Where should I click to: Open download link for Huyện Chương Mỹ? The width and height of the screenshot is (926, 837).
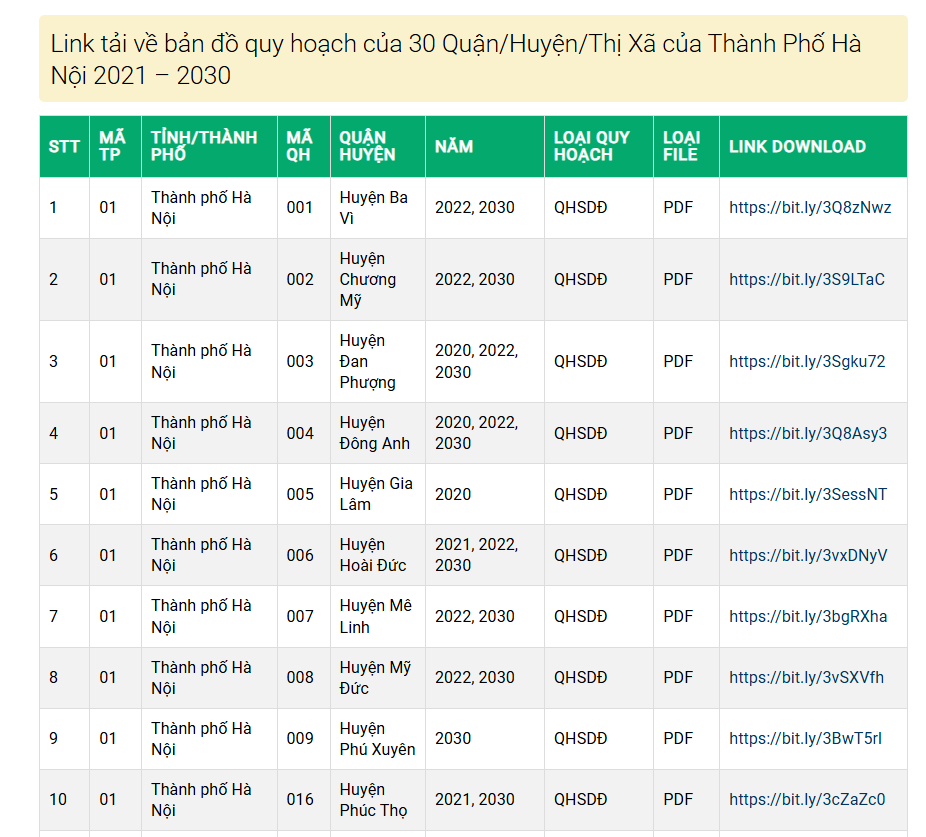[x=806, y=279]
